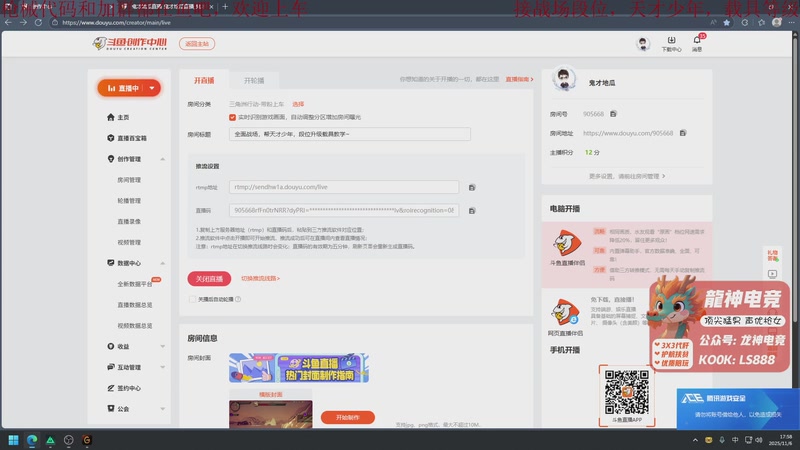Expand the 互动管理 section
The width and height of the screenshot is (800, 450).
click(x=162, y=367)
